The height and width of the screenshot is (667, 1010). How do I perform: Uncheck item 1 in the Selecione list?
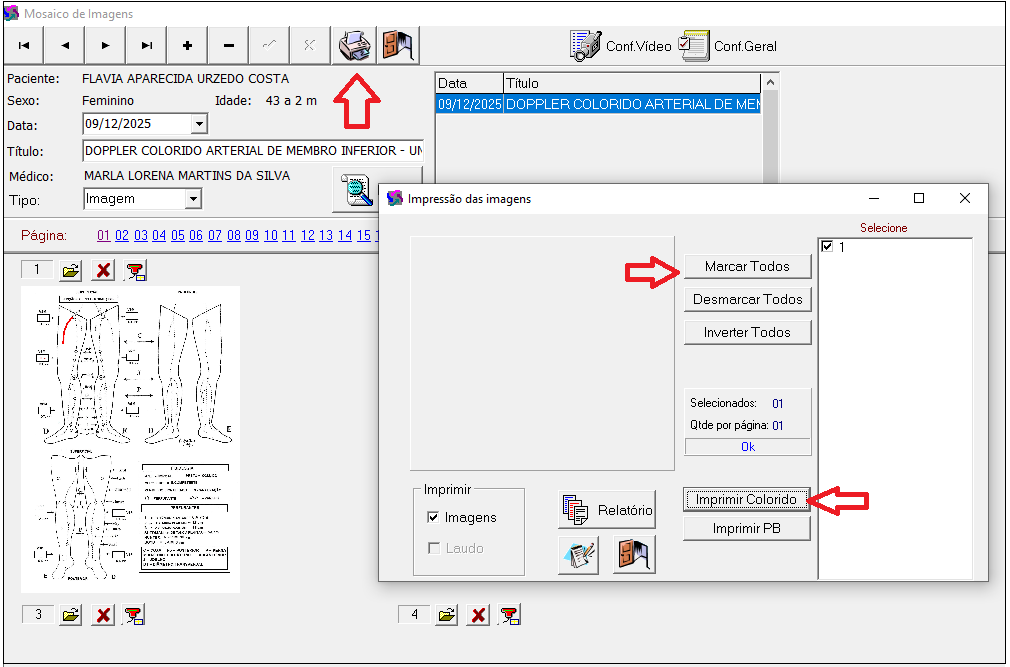click(827, 246)
